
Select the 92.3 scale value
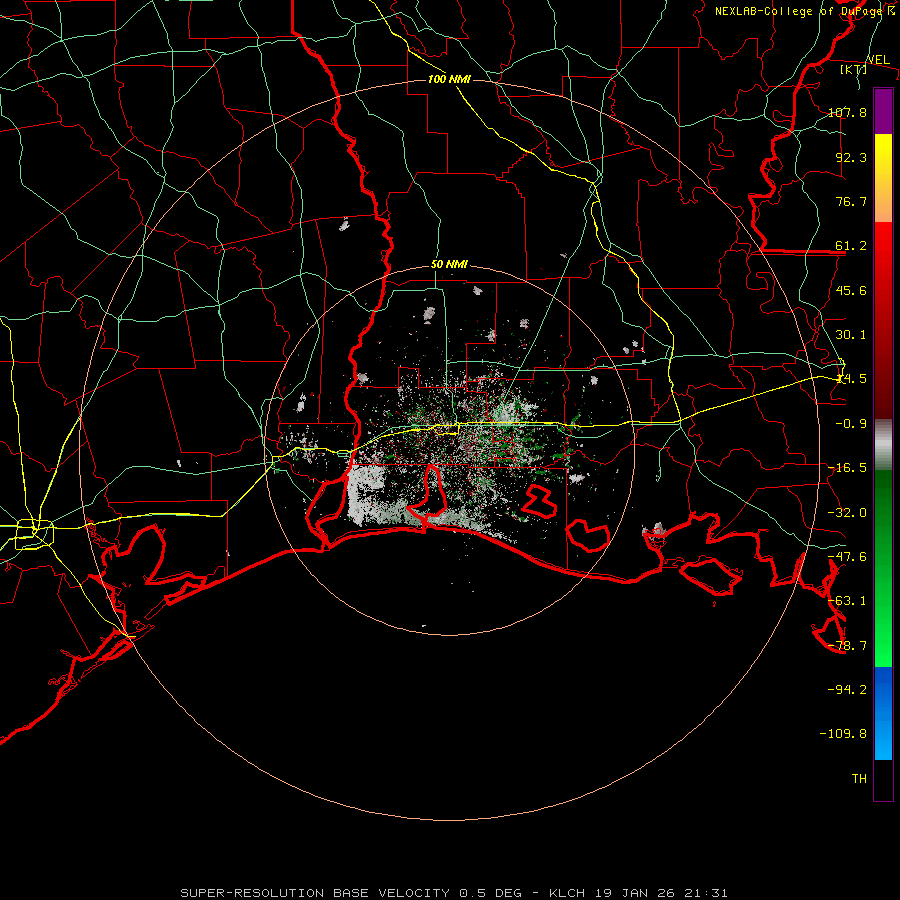[851, 157]
